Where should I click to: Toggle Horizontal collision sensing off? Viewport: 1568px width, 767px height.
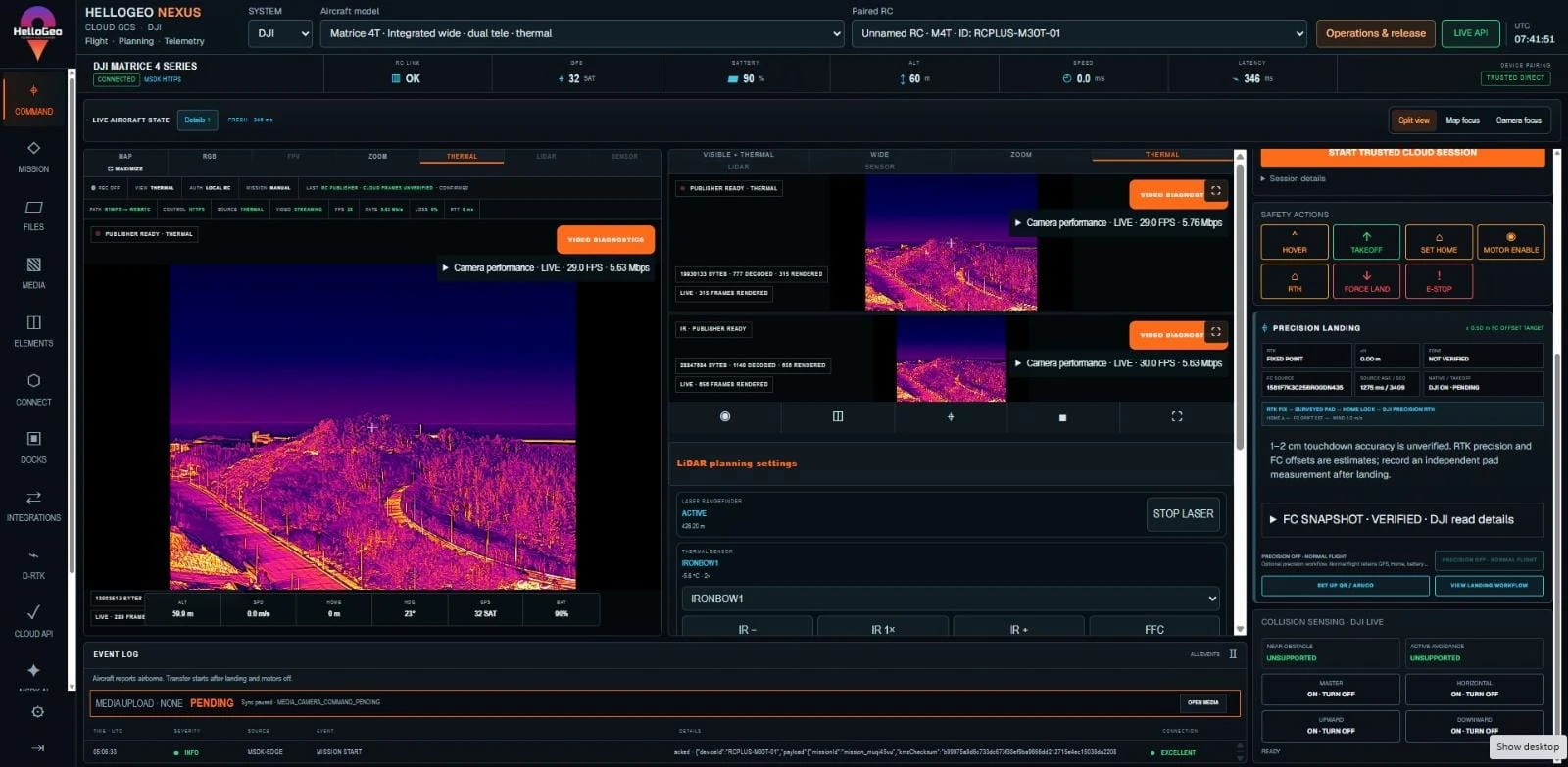click(x=1474, y=689)
